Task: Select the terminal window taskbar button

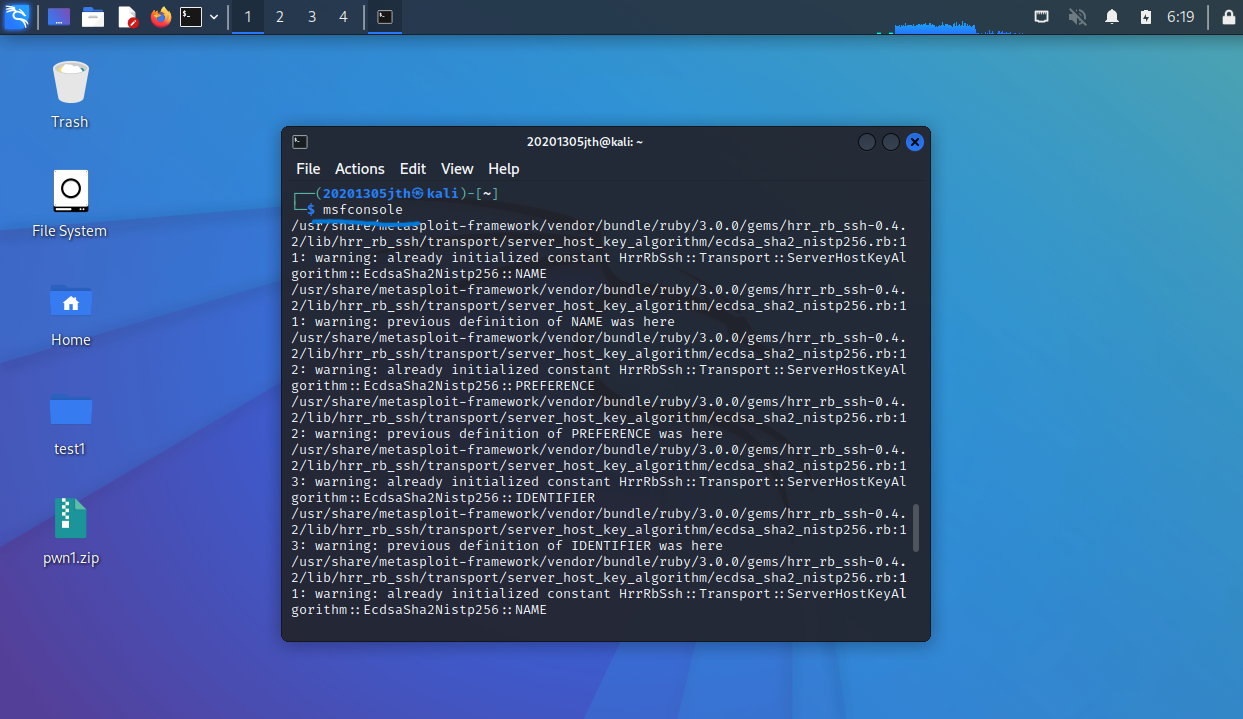Action: (385, 17)
